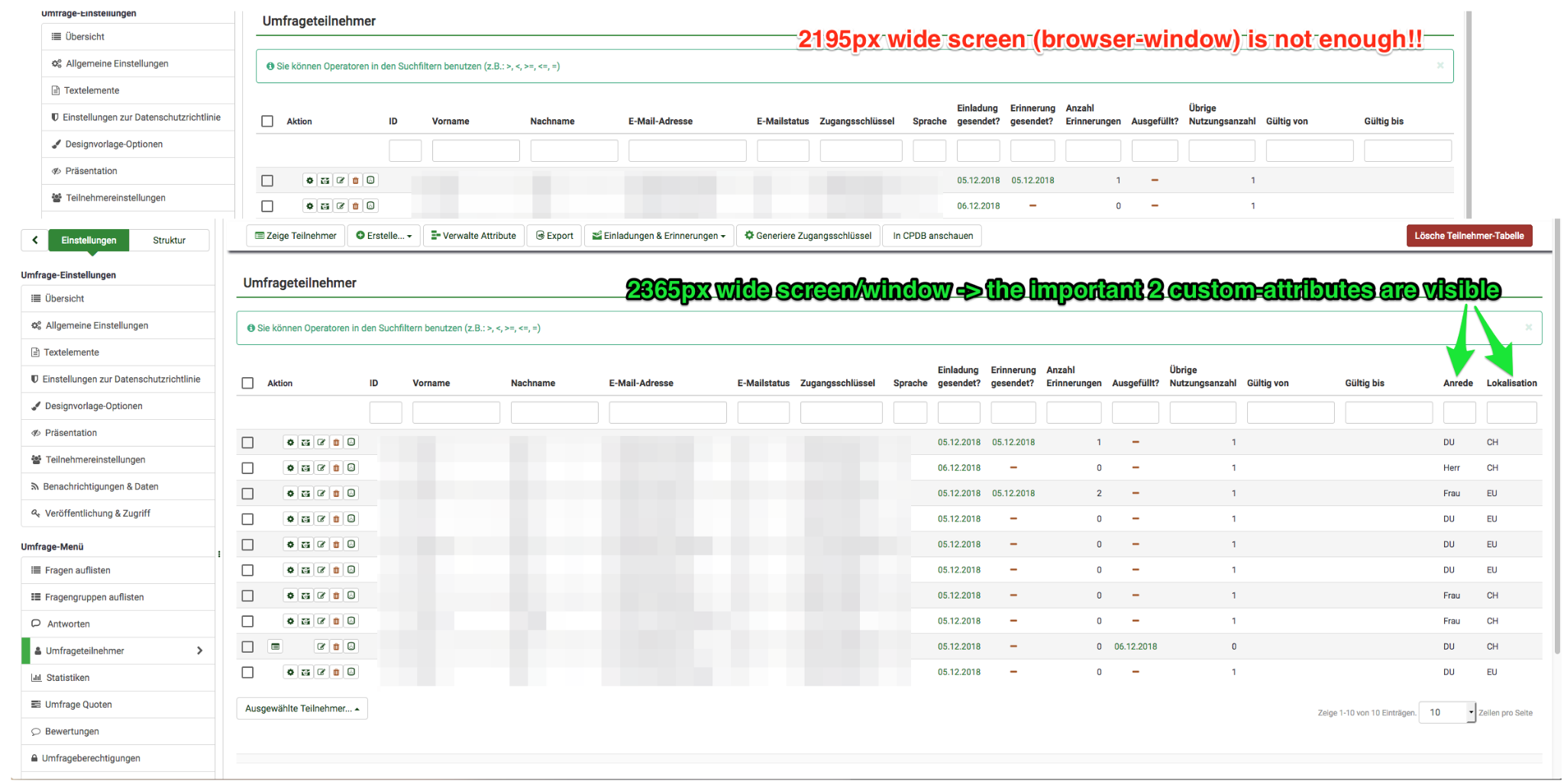Upper screenshot: click edit pencil in 06.12.2018 row
Screen dimensions: 1564x784
coord(340,206)
